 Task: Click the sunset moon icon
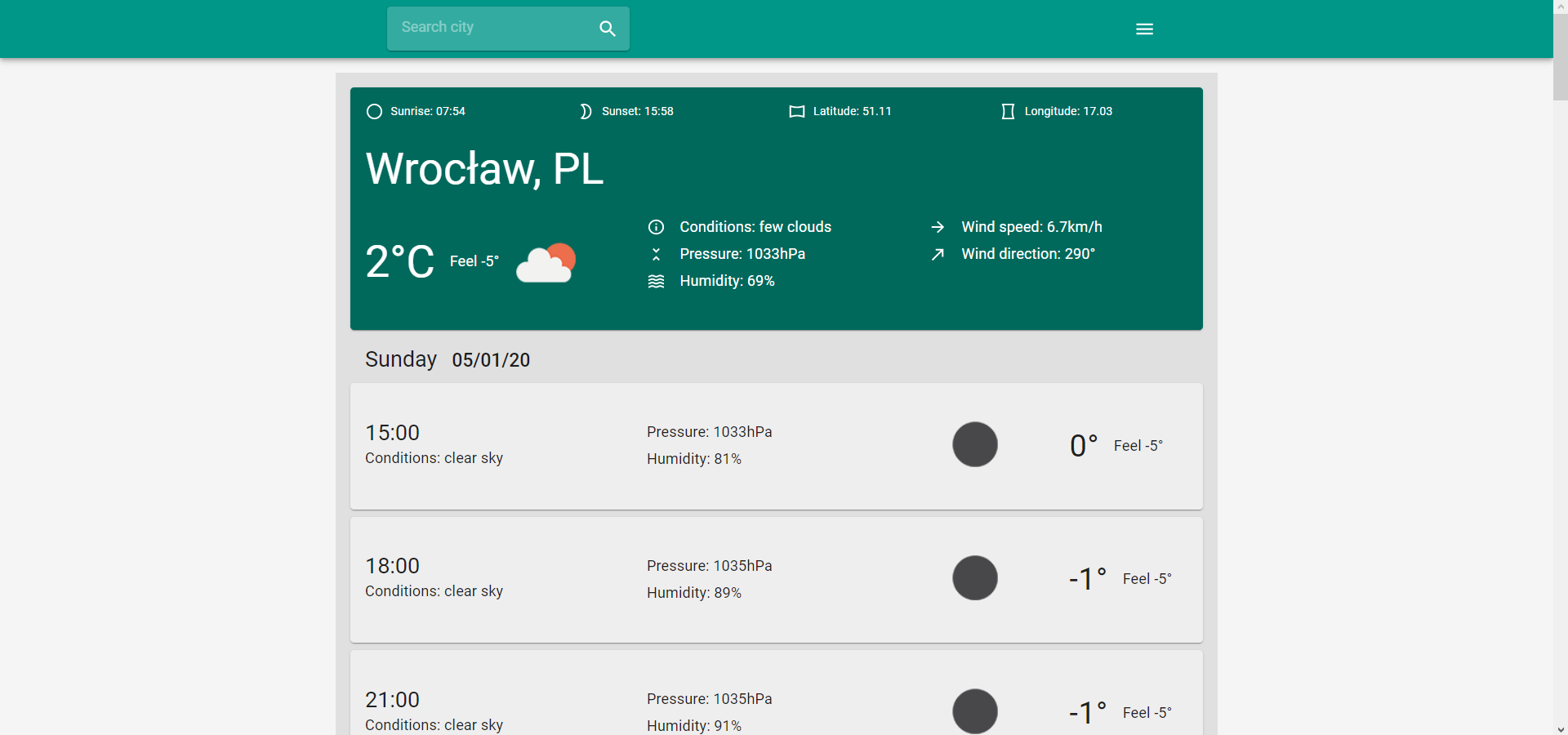[585, 111]
